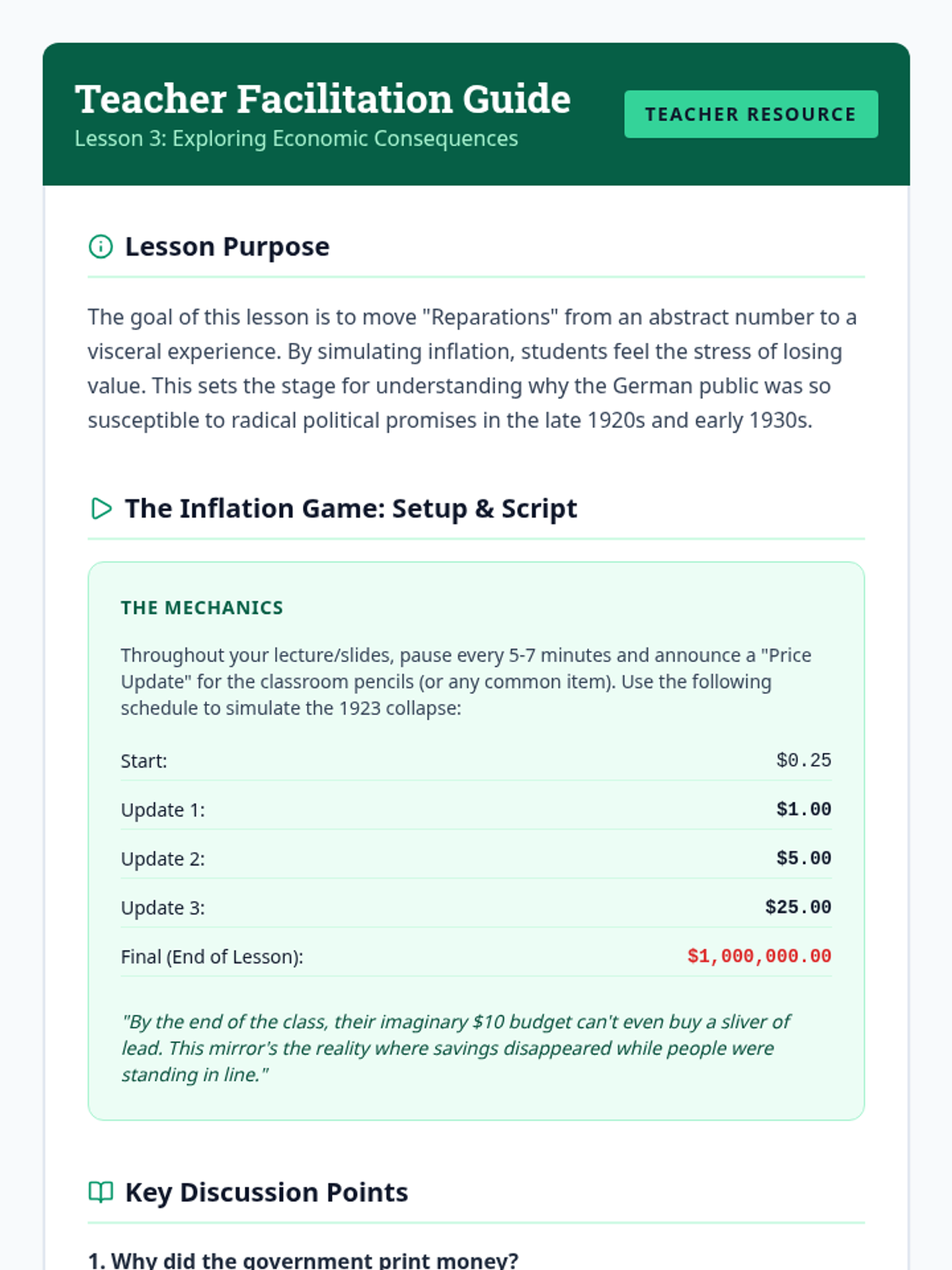Click the TEACHER RESOURCE badge
The width and height of the screenshot is (952, 1270).
(x=750, y=114)
